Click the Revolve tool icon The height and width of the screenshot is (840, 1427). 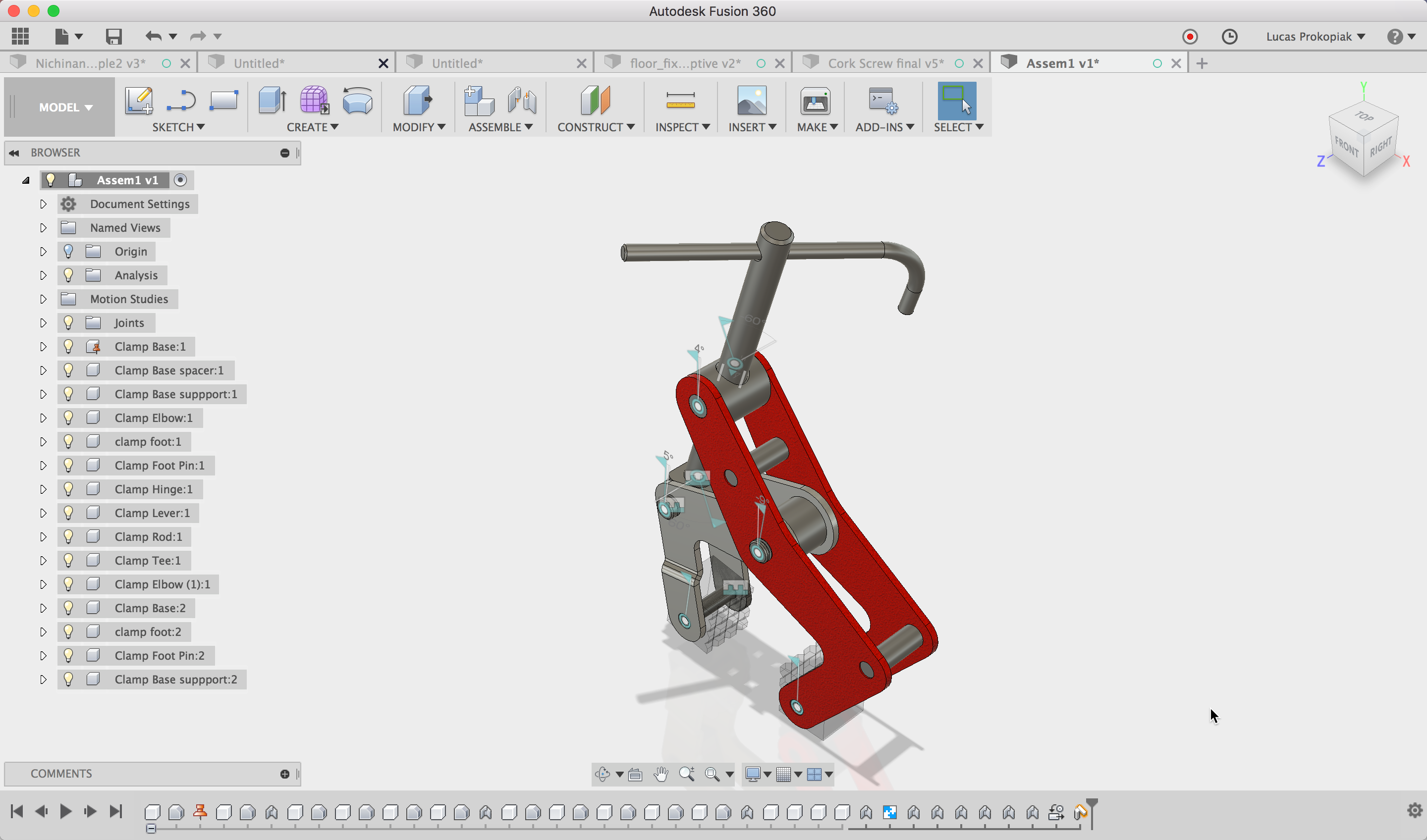pos(357,101)
